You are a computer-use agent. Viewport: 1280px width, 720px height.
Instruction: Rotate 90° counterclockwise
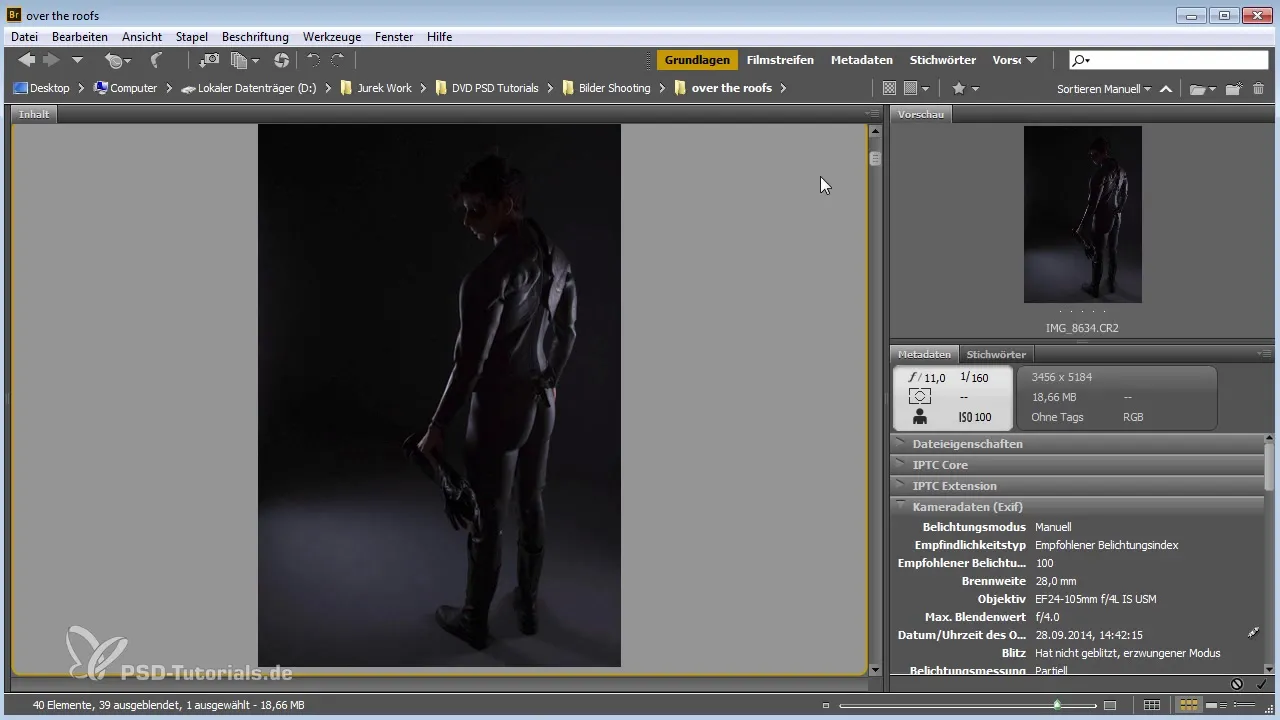pos(313,60)
